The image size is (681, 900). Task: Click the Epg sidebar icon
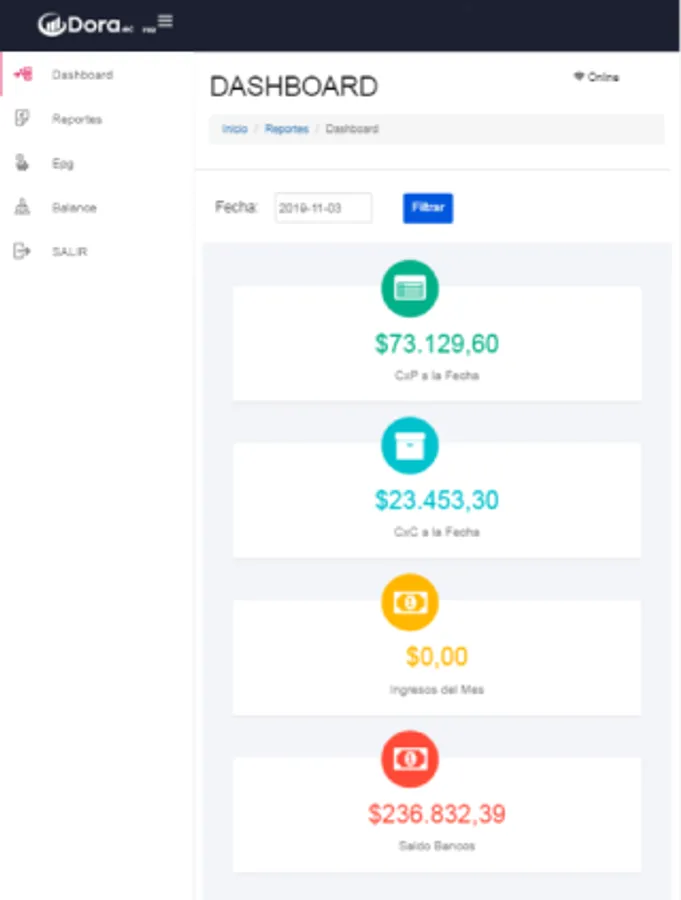(22, 162)
